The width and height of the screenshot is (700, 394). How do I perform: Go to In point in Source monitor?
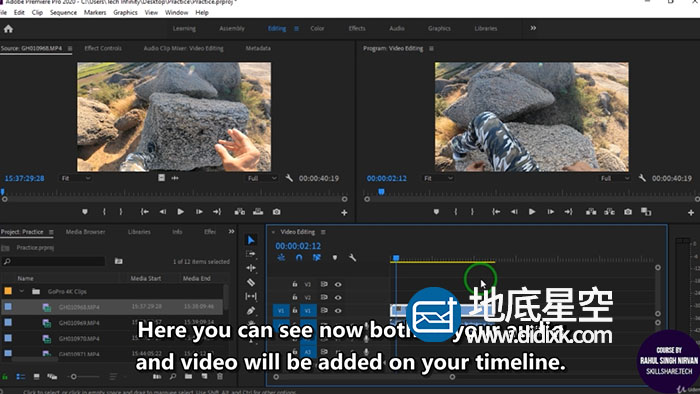pyautogui.click(x=145, y=212)
